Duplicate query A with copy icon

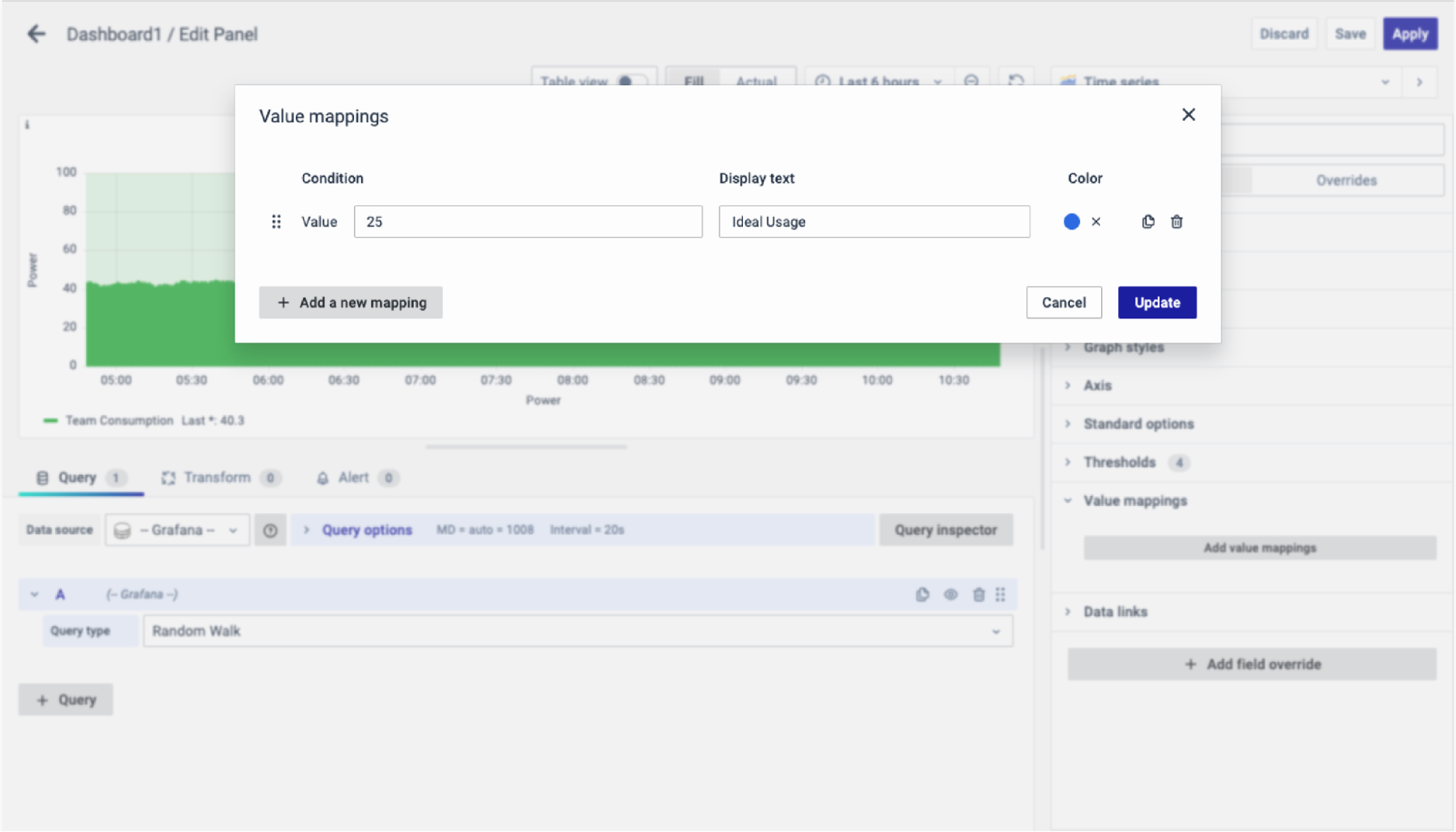[x=922, y=594]
